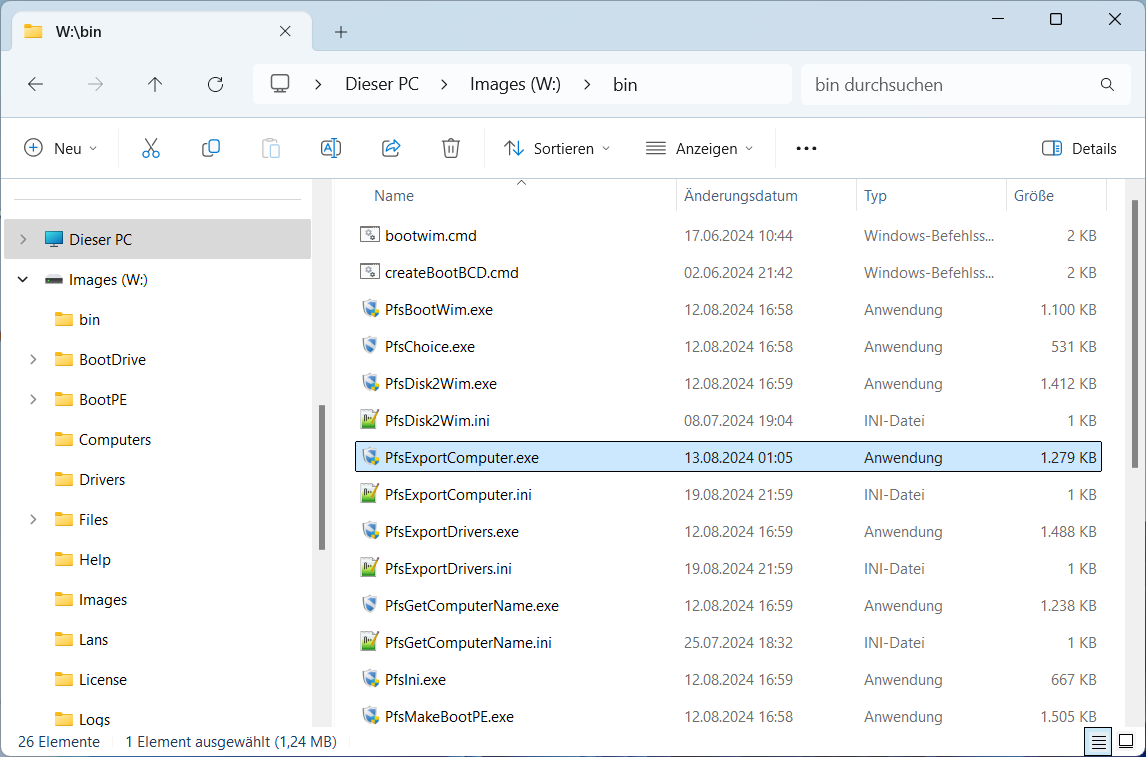The image size is (1146, 757).
Task: Click the Cut scissors icon
Action: pyautogui.click(x=151, y=148)
